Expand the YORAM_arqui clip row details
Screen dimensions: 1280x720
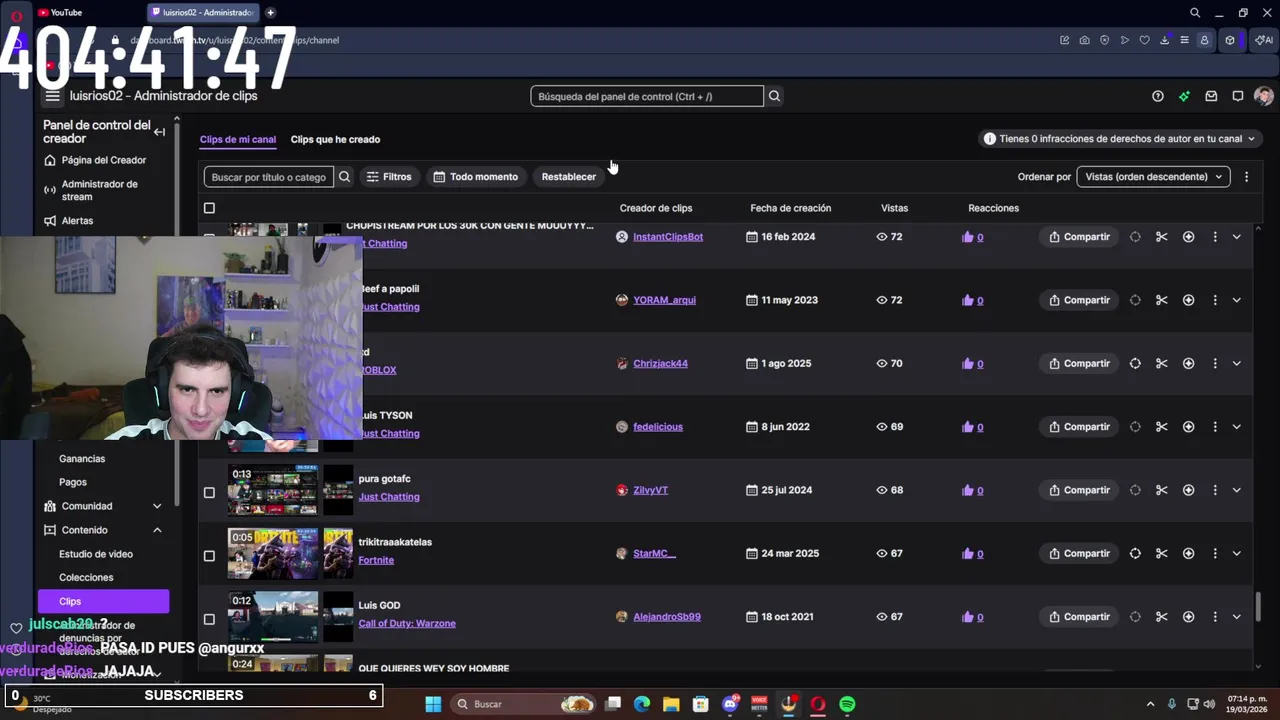tap(1237, 300)
